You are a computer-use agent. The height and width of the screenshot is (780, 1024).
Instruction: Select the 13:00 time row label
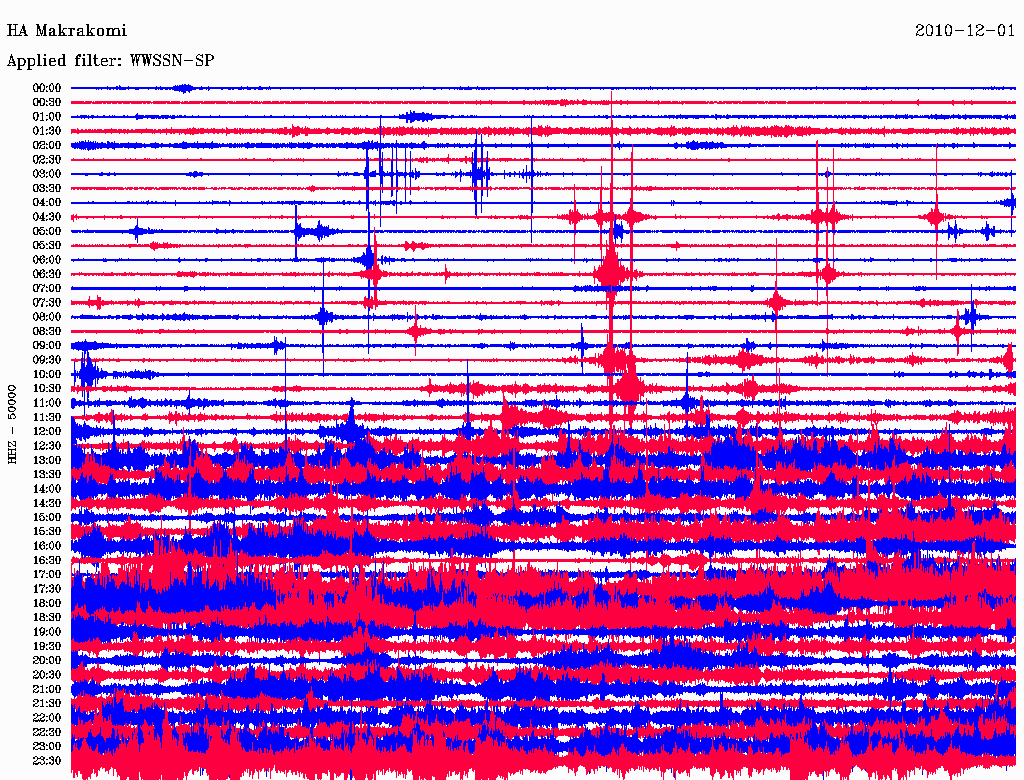click(x=47, y=460)
